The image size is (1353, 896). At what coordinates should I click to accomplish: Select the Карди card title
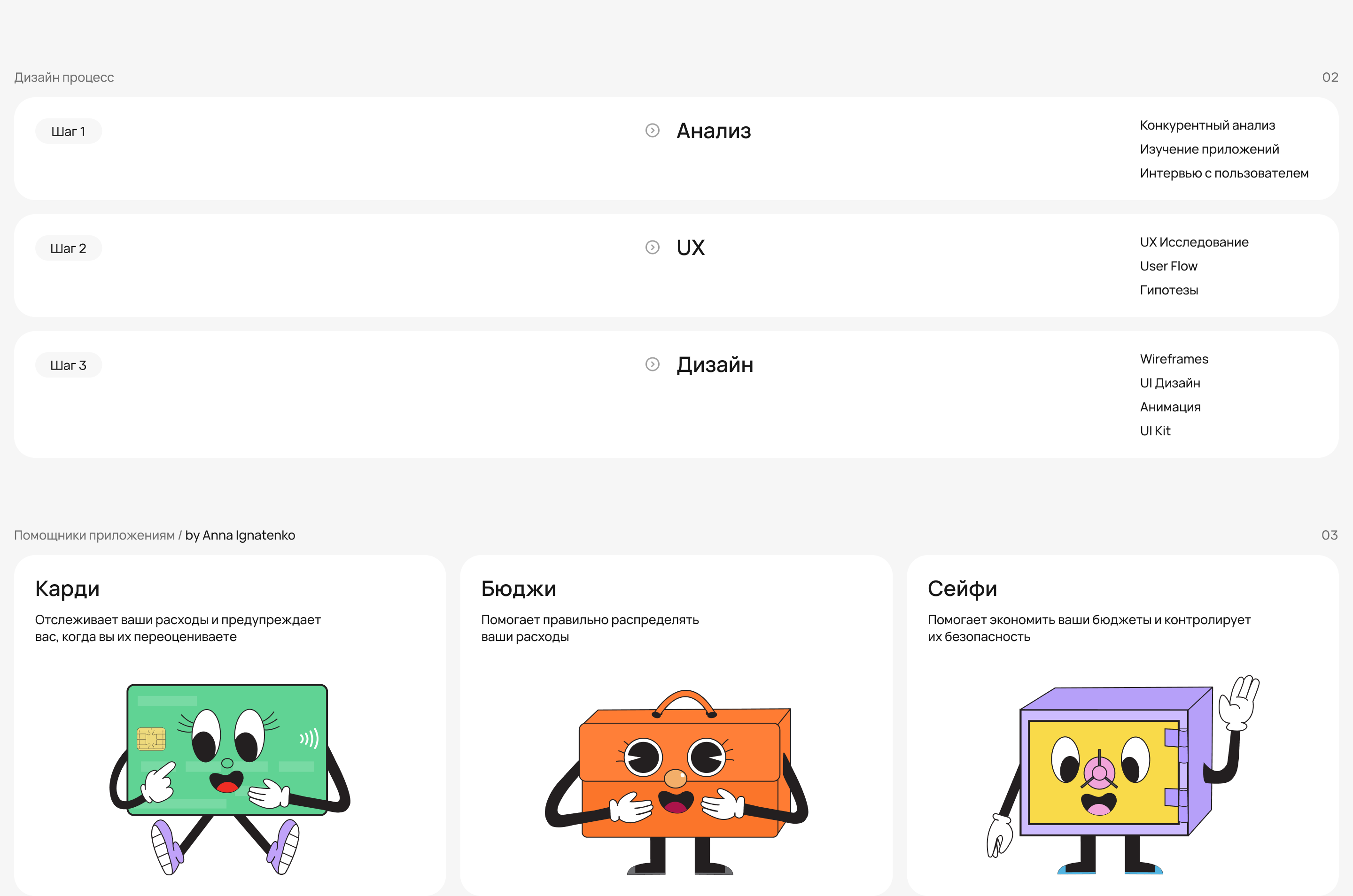(68, 588)
